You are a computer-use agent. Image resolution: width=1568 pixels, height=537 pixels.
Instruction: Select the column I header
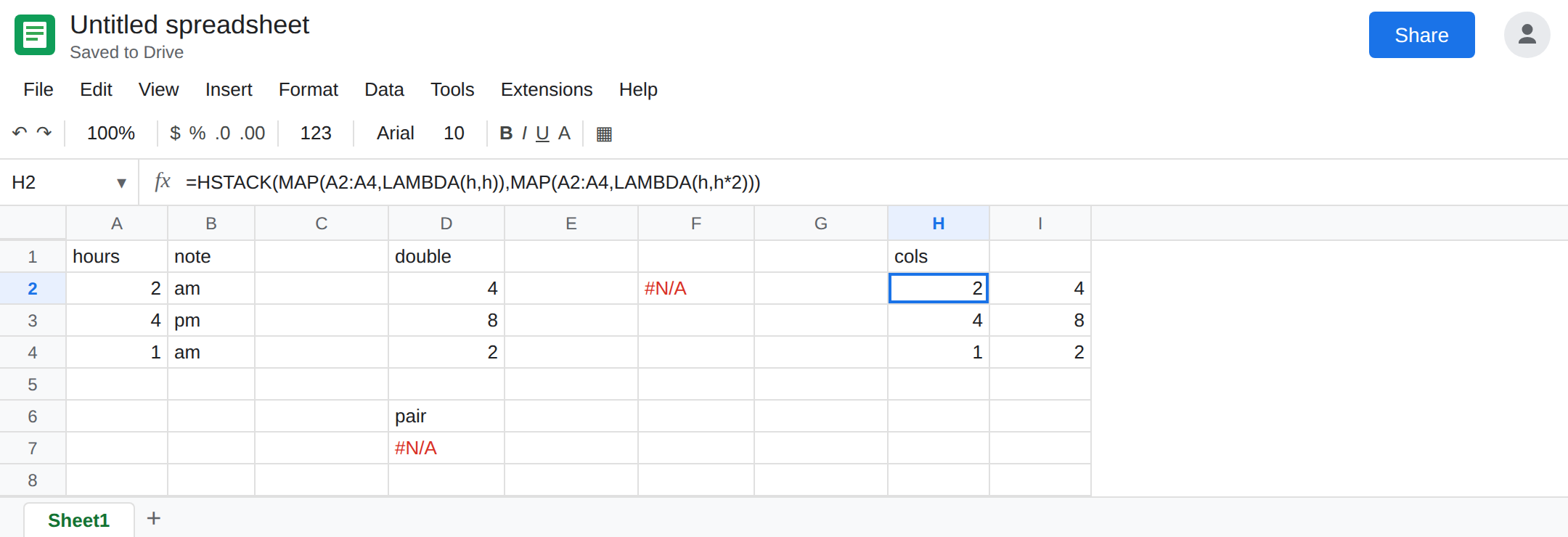pos(1040,224)
